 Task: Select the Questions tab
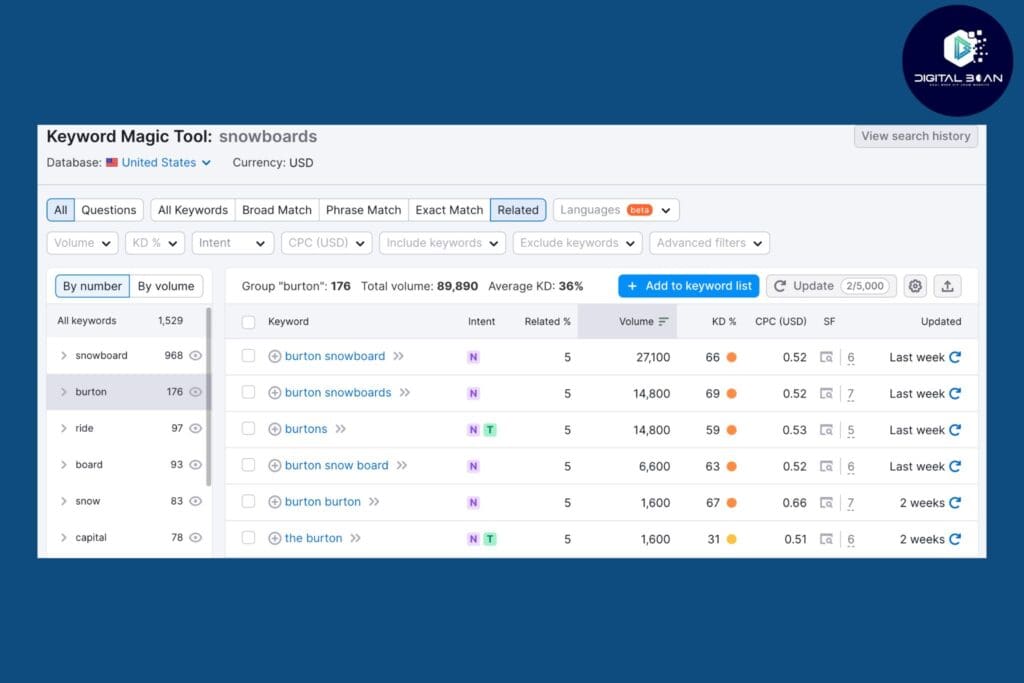(108, 210)
